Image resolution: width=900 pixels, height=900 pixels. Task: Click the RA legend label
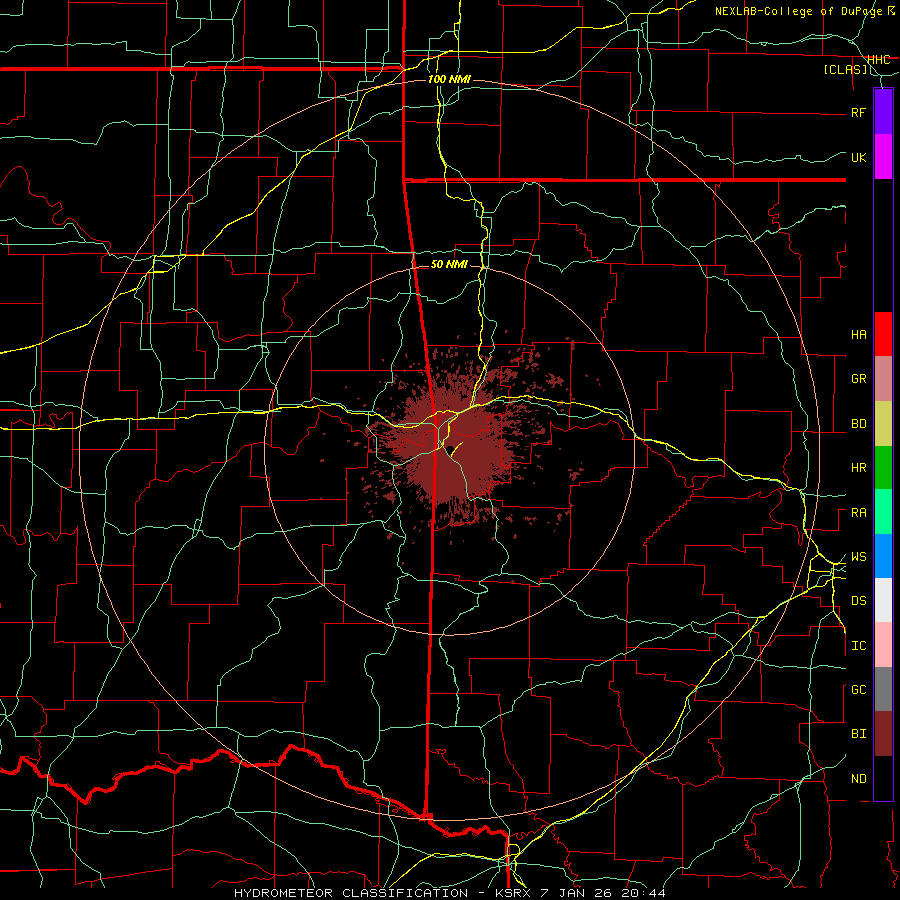pyautogui.click(x=858, y=513)
